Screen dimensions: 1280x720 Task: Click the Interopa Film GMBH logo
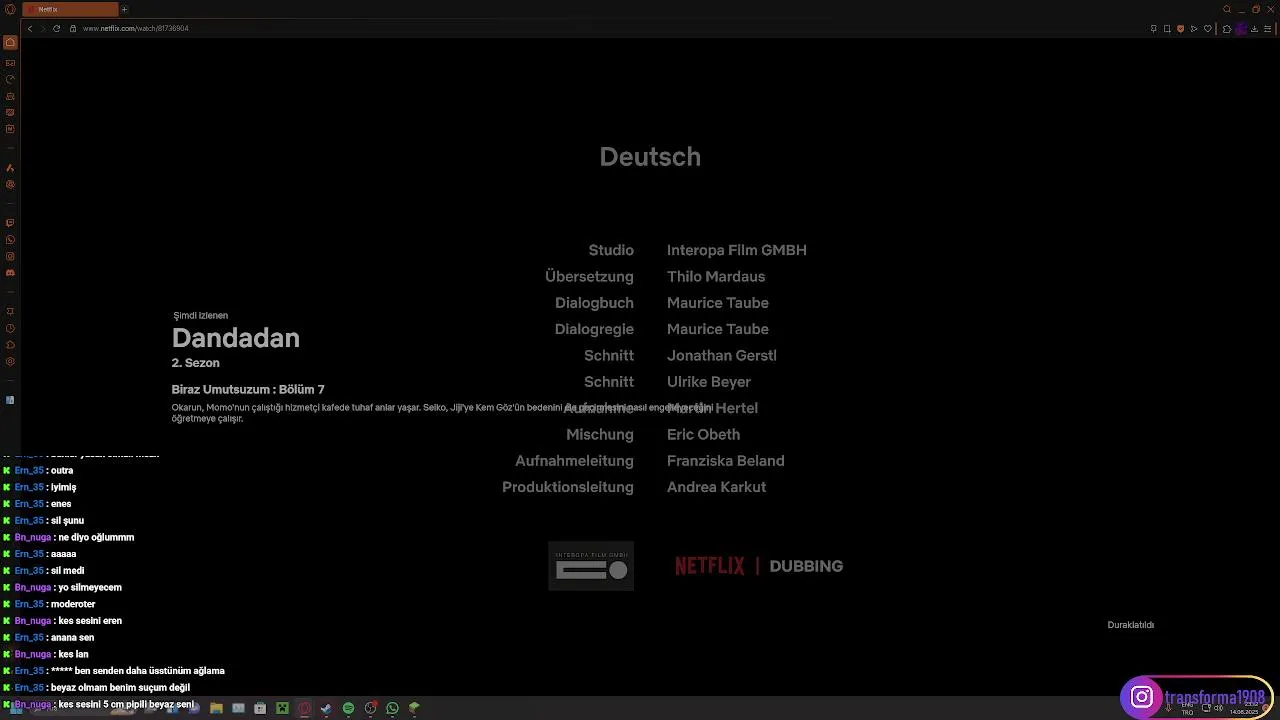pyautogui.click(x=591, y=566)
